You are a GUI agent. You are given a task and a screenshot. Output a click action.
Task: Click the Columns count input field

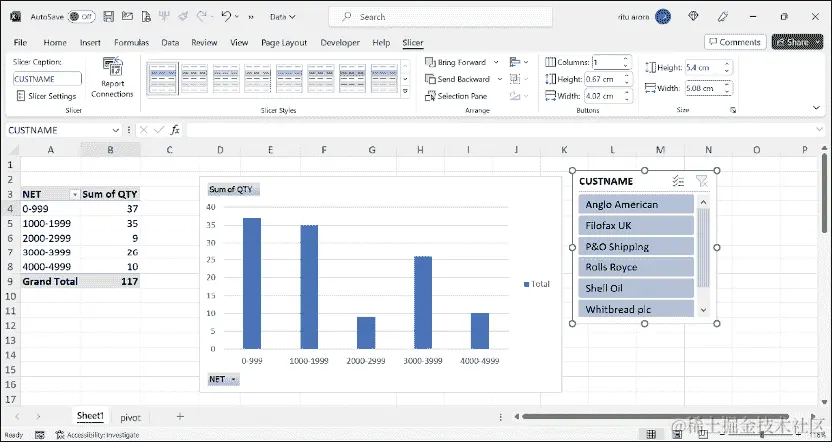point(607,62)
